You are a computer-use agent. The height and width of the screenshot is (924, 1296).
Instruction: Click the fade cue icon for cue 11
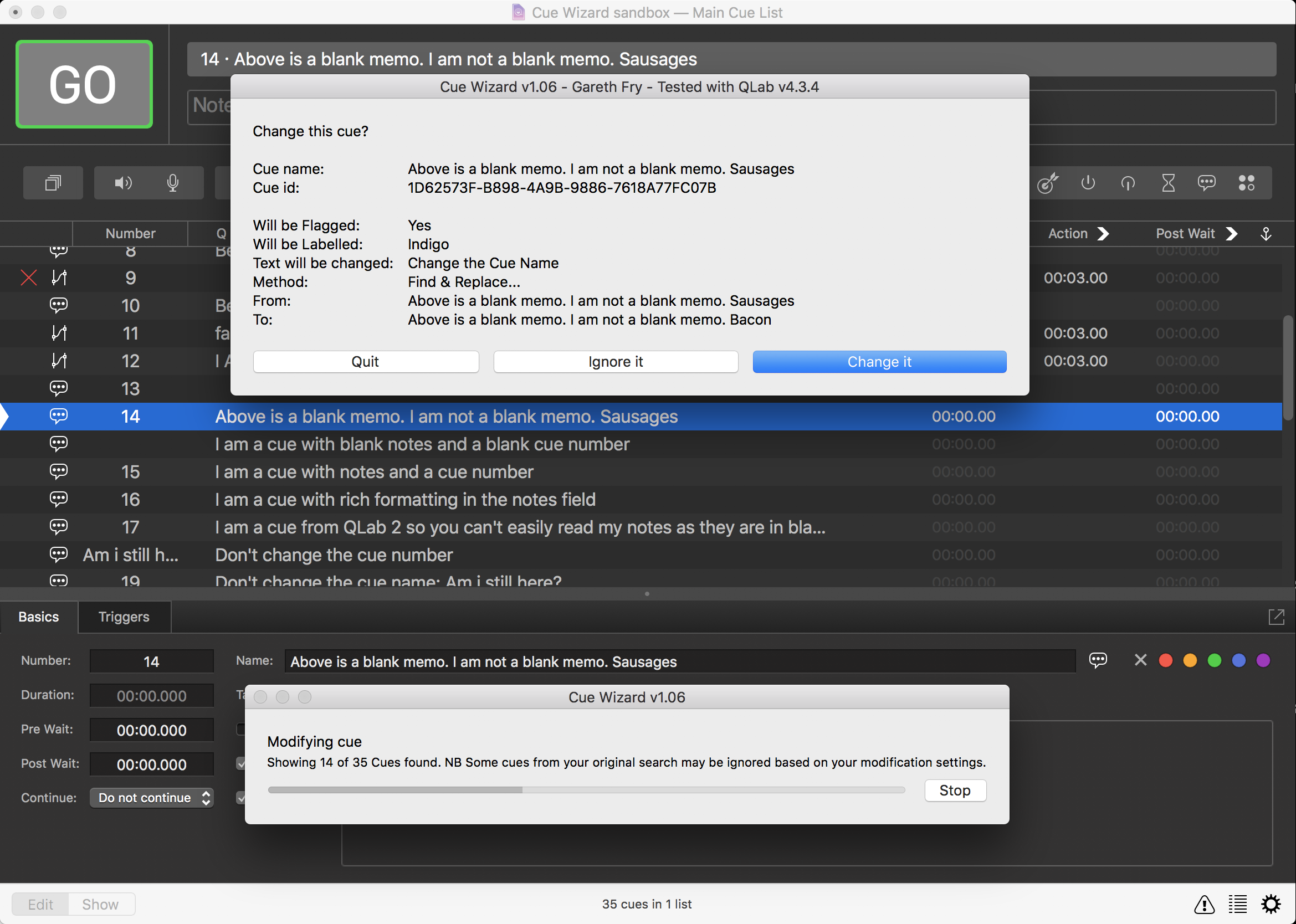(x=59, y=333)
